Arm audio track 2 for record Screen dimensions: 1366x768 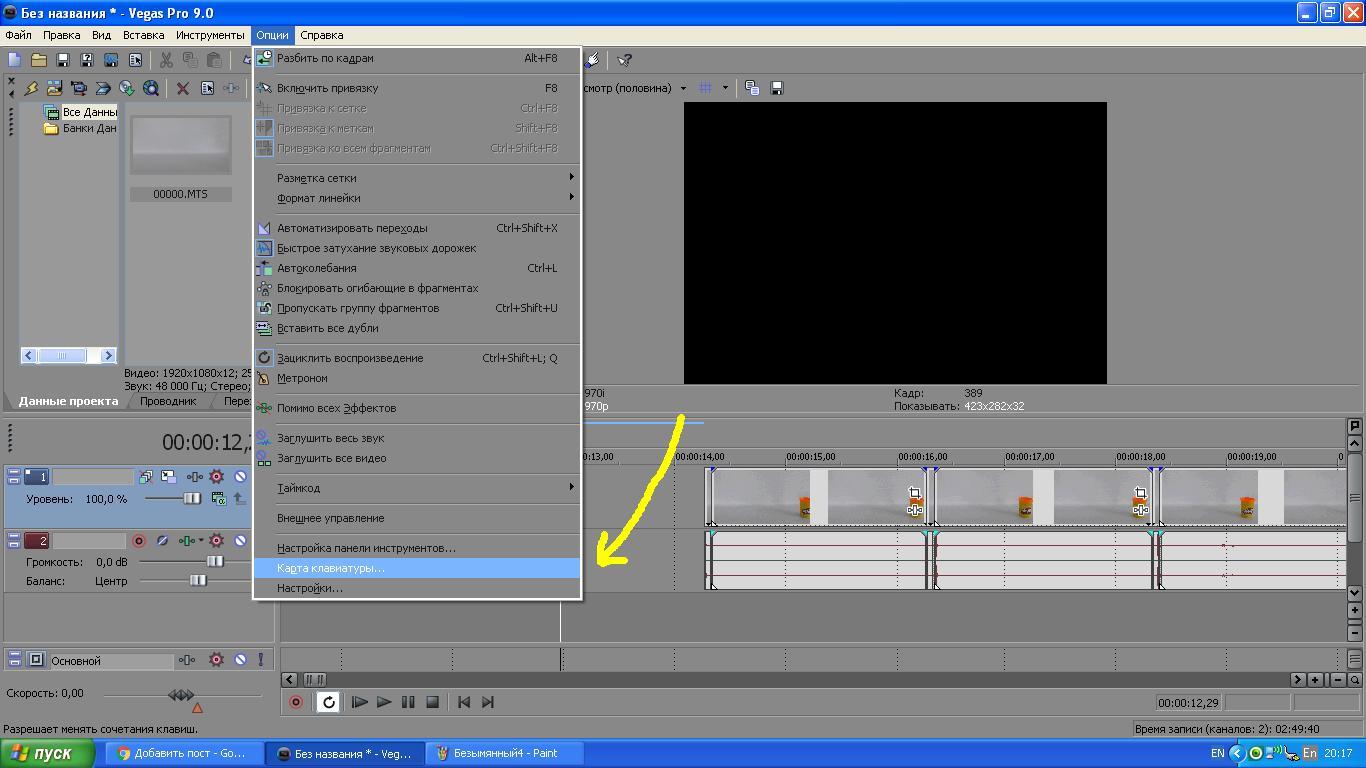coord(139,541)
